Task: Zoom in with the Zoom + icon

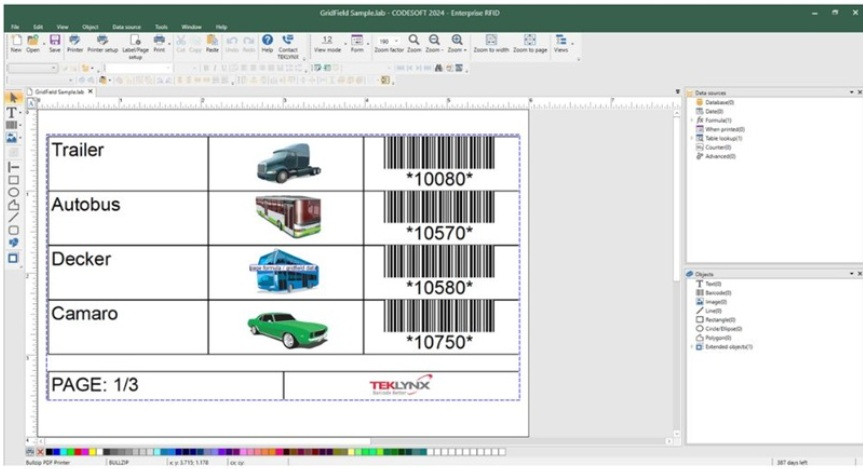Action: [x=457, y=43]
